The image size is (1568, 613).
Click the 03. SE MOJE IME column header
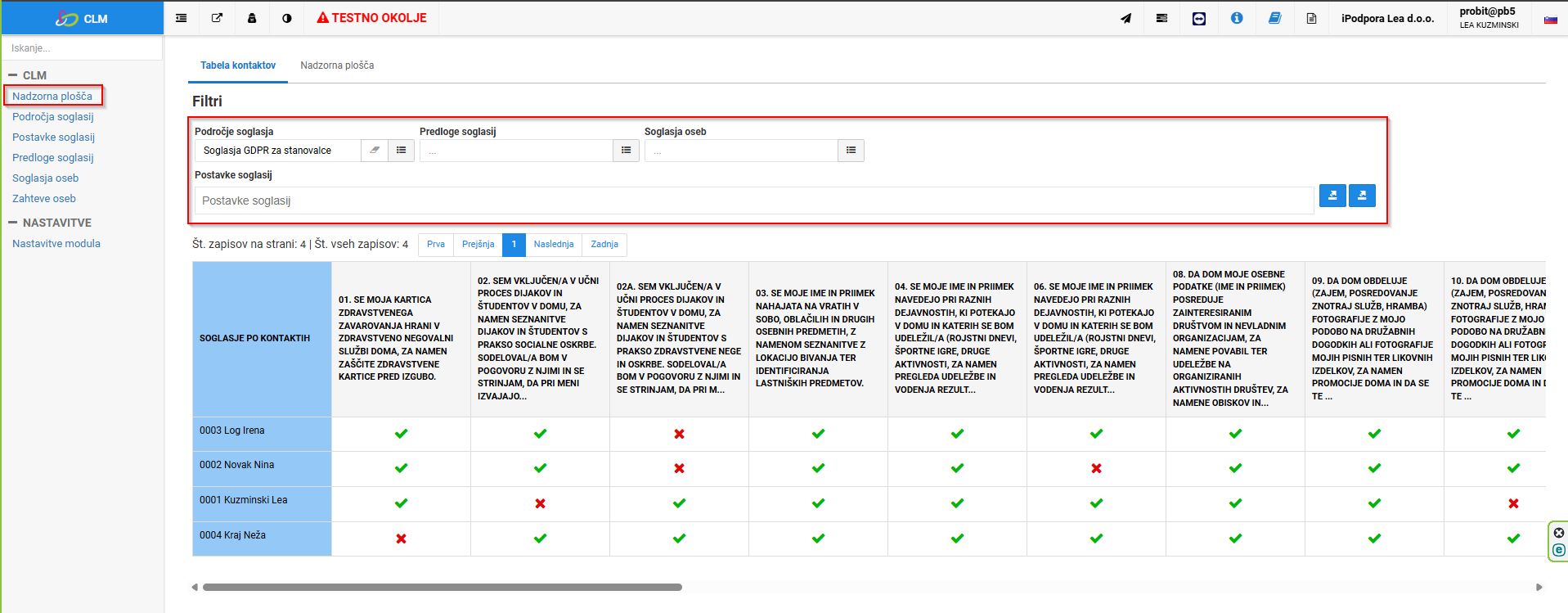pyautogui.click(x=818, y=339)
